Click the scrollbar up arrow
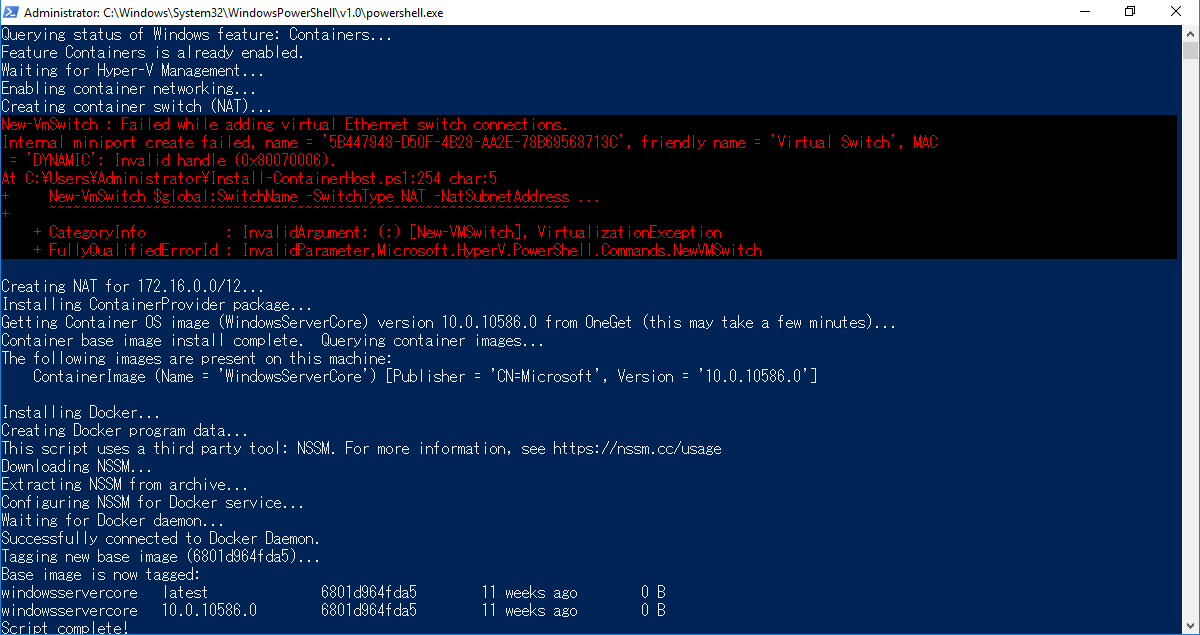Image resolution: width=1200 pixels, height=635 pixels. (1190, 33)
